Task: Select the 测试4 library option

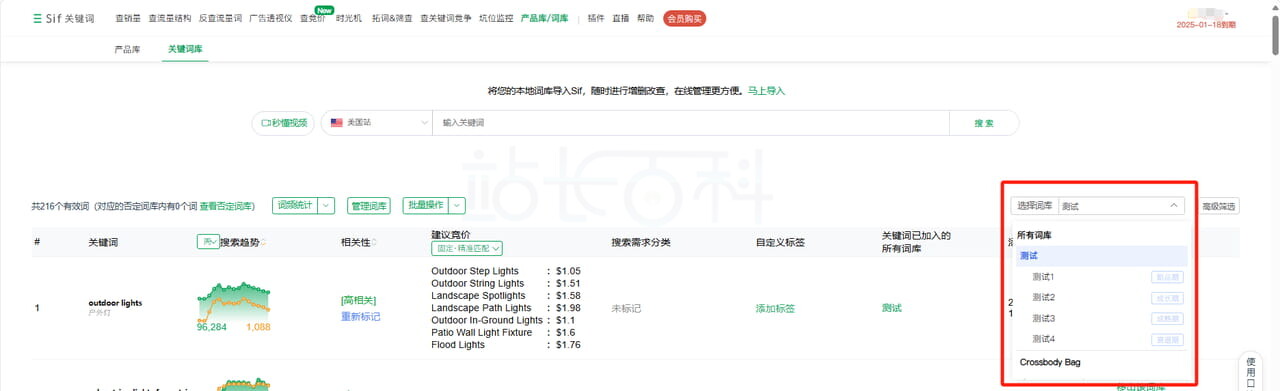Action: point(1102,340)
